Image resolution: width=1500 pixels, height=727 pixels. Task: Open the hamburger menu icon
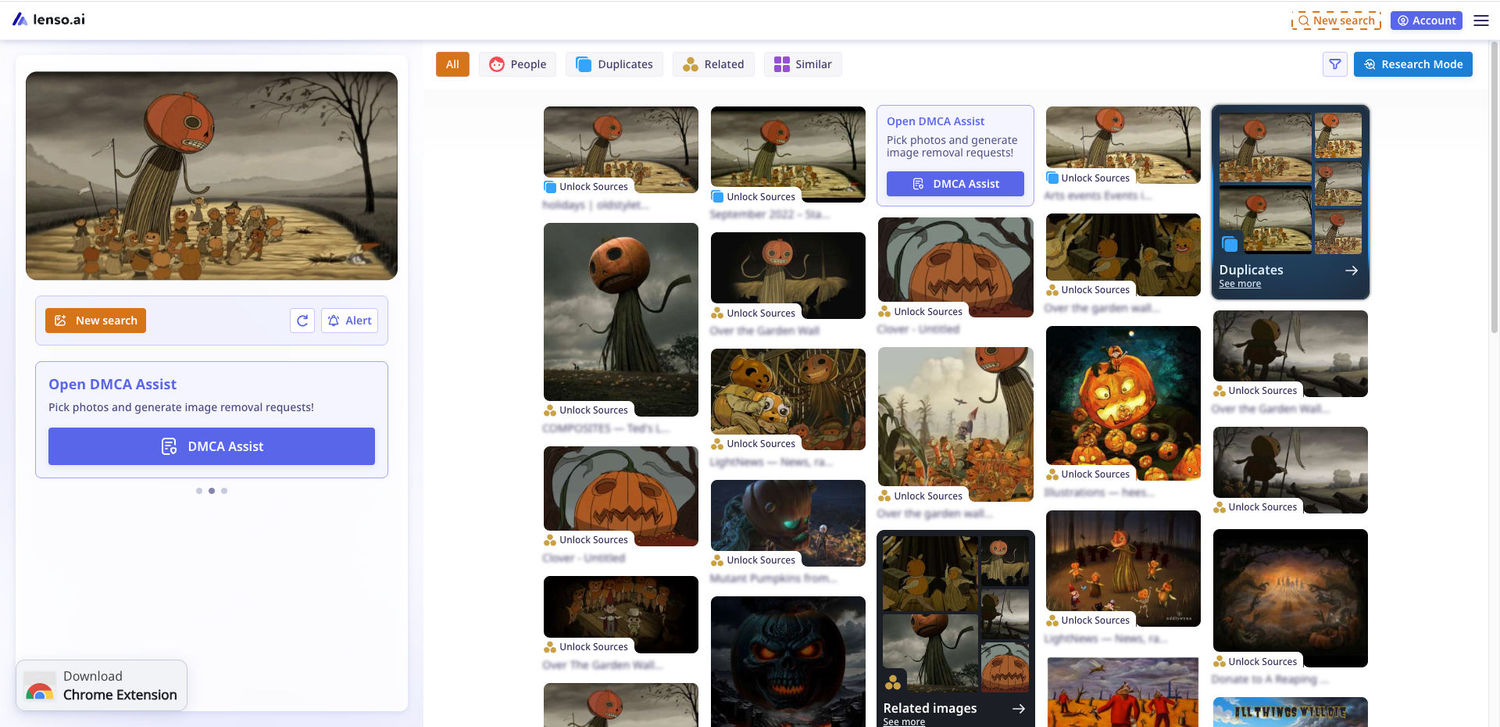[x=1481, y=20]
